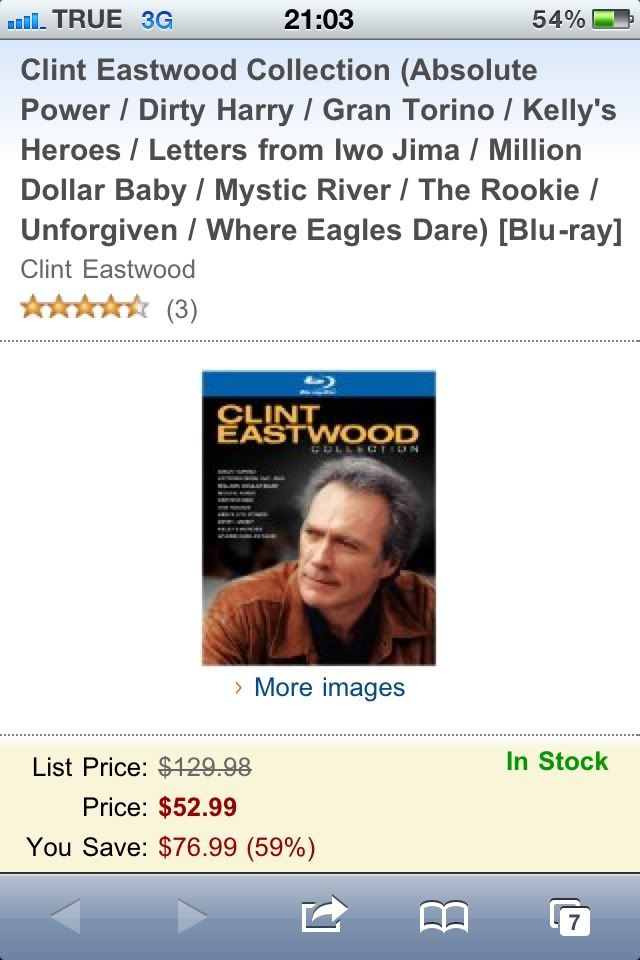
Task: Tap the $76.99 (59%) savings text
Action: 236,847
